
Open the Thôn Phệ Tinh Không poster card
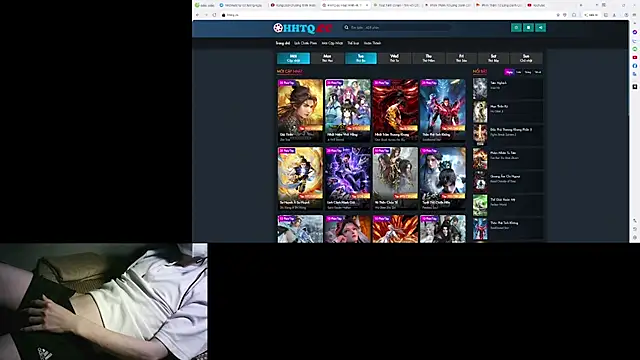[x=442, y=111]
